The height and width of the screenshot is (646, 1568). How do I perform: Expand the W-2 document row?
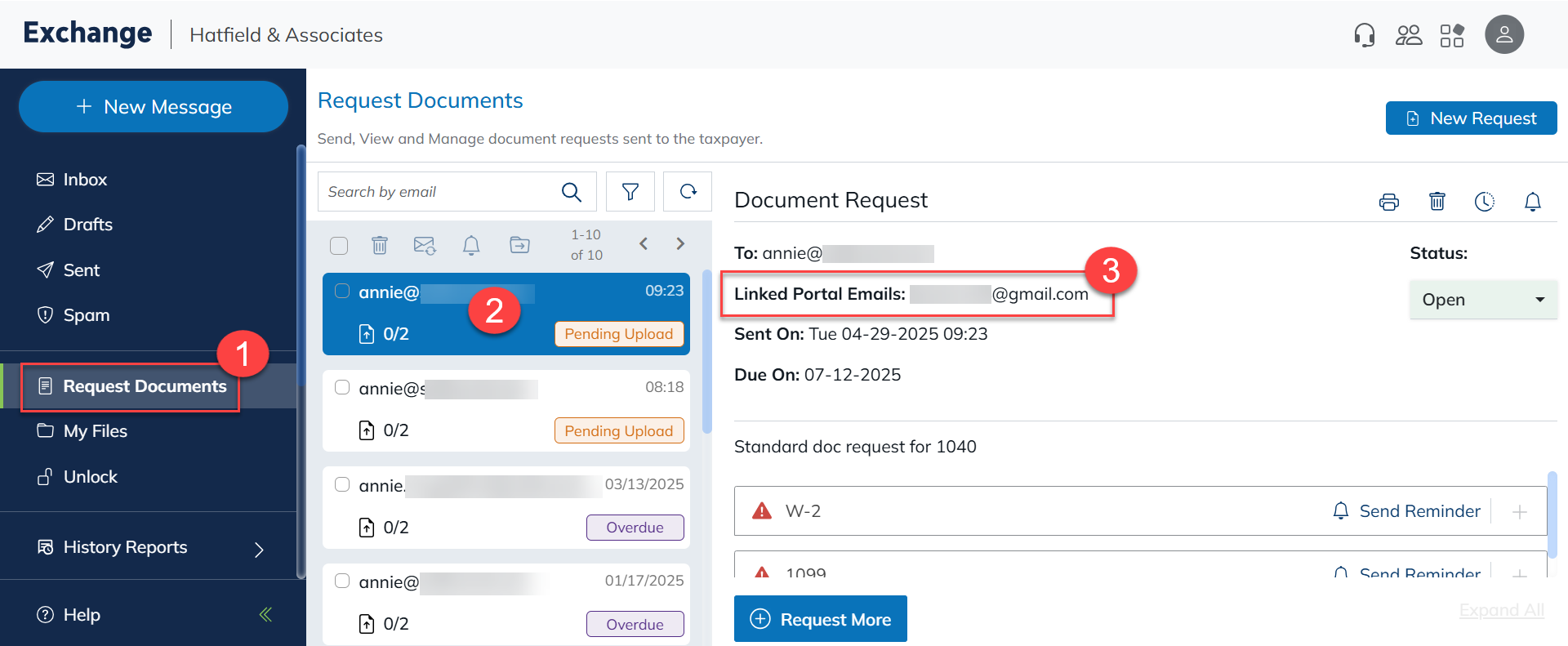click(1519, 512)
